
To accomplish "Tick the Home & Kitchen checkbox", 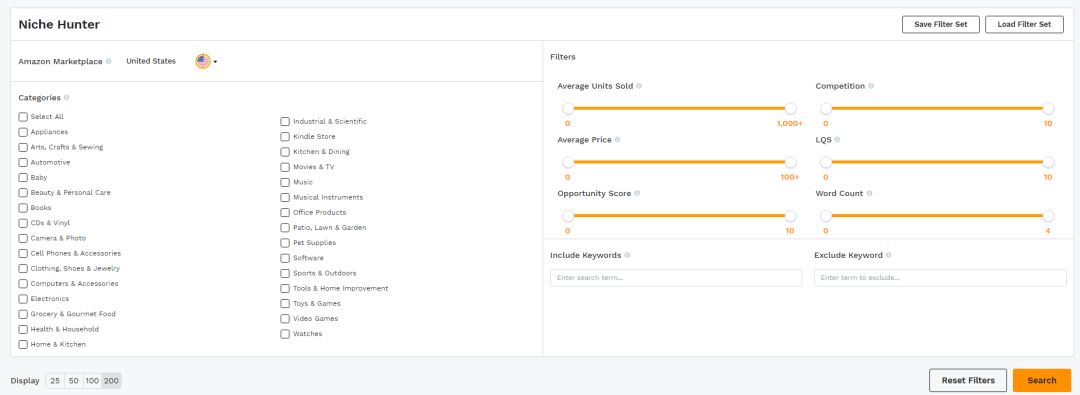I will coord(23,345).
